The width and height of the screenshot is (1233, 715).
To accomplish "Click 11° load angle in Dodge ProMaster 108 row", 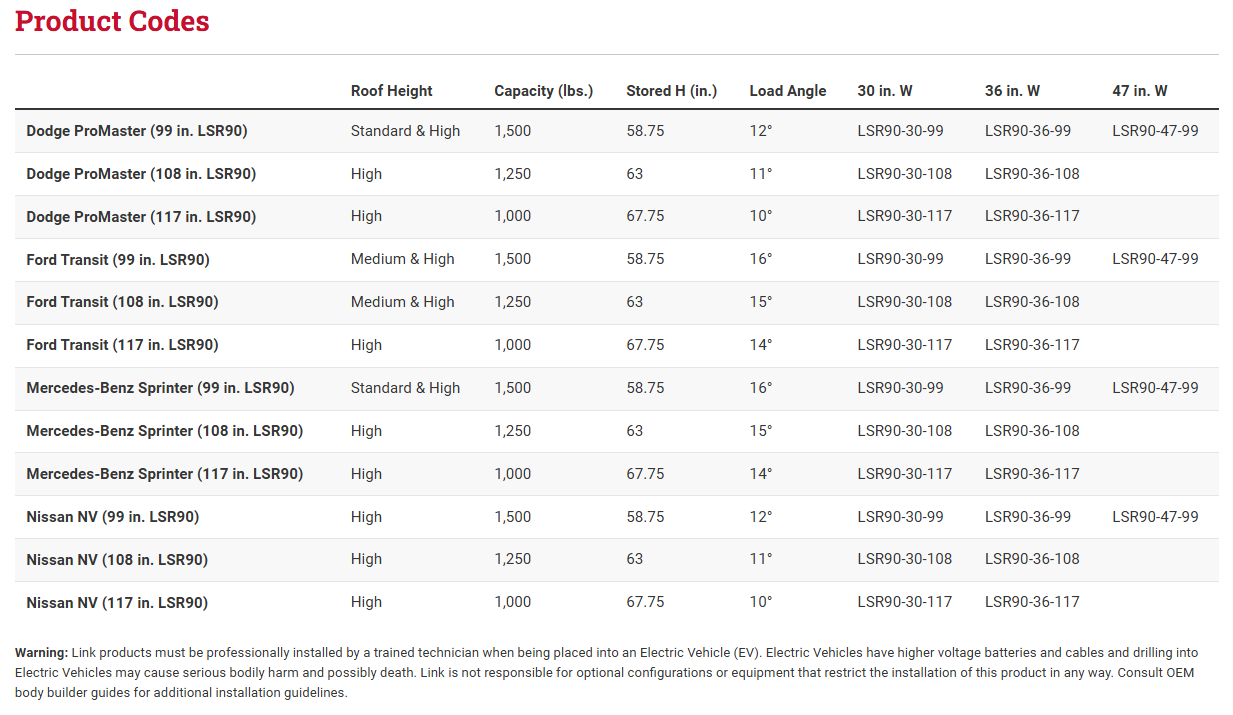I will pos(761,174).
